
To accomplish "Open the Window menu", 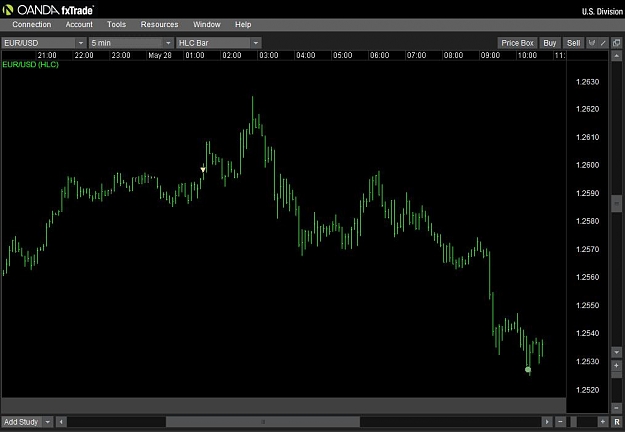I will click(206, 24).
